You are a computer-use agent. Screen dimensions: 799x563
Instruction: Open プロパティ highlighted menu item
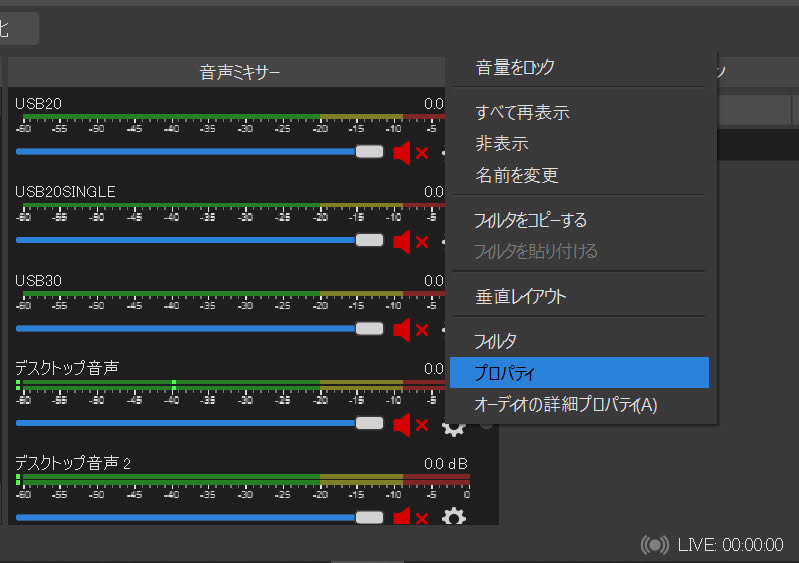[579, 373]
